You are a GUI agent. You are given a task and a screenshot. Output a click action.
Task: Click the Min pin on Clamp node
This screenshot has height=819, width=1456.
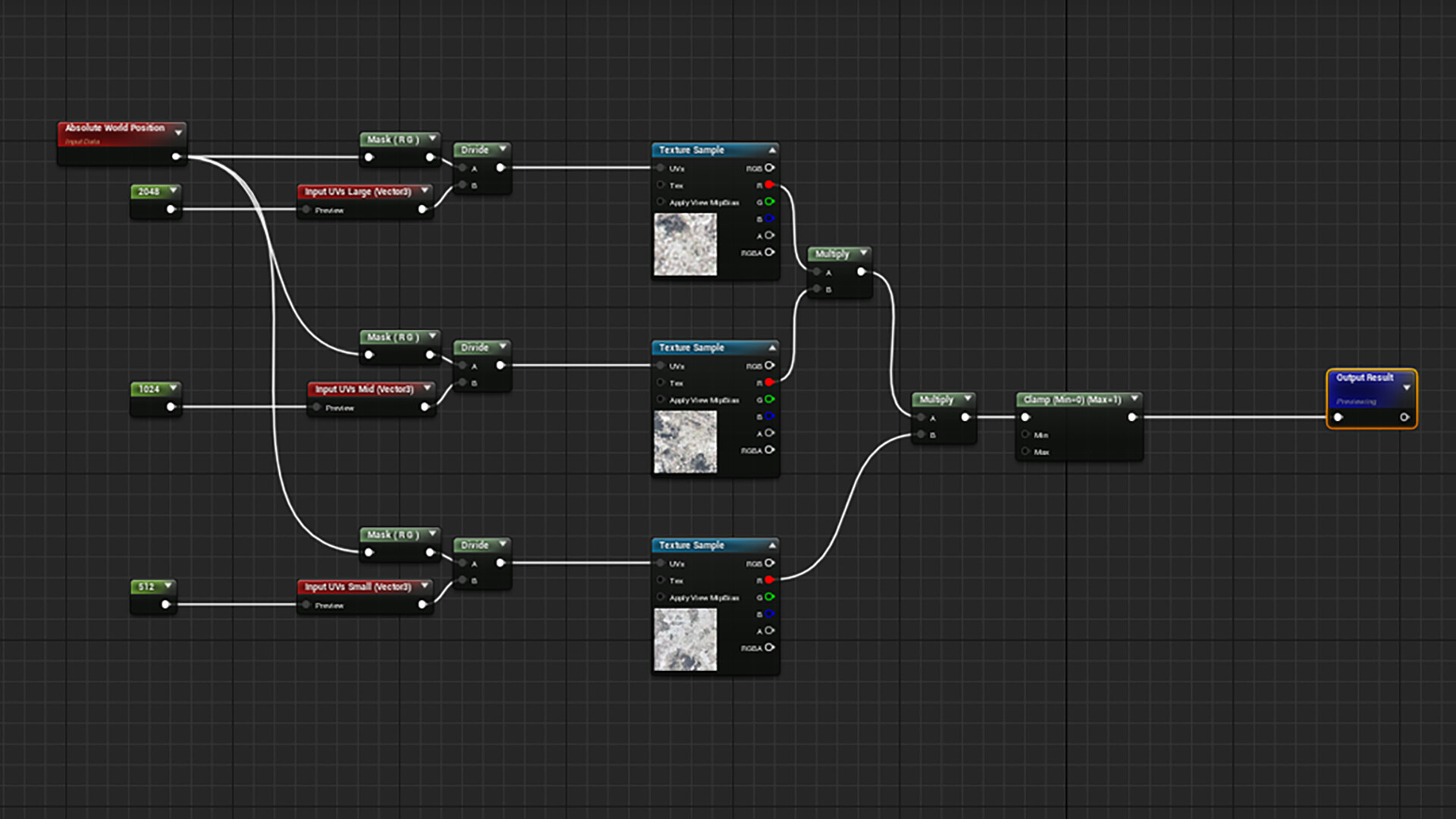click(1025, 435)
